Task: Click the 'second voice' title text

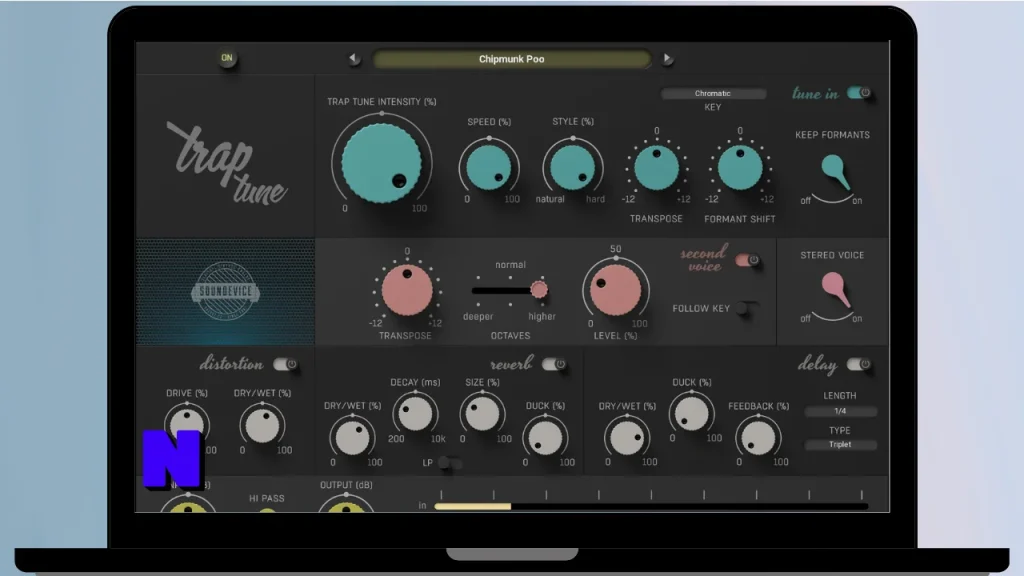Action: pos(703,259)
